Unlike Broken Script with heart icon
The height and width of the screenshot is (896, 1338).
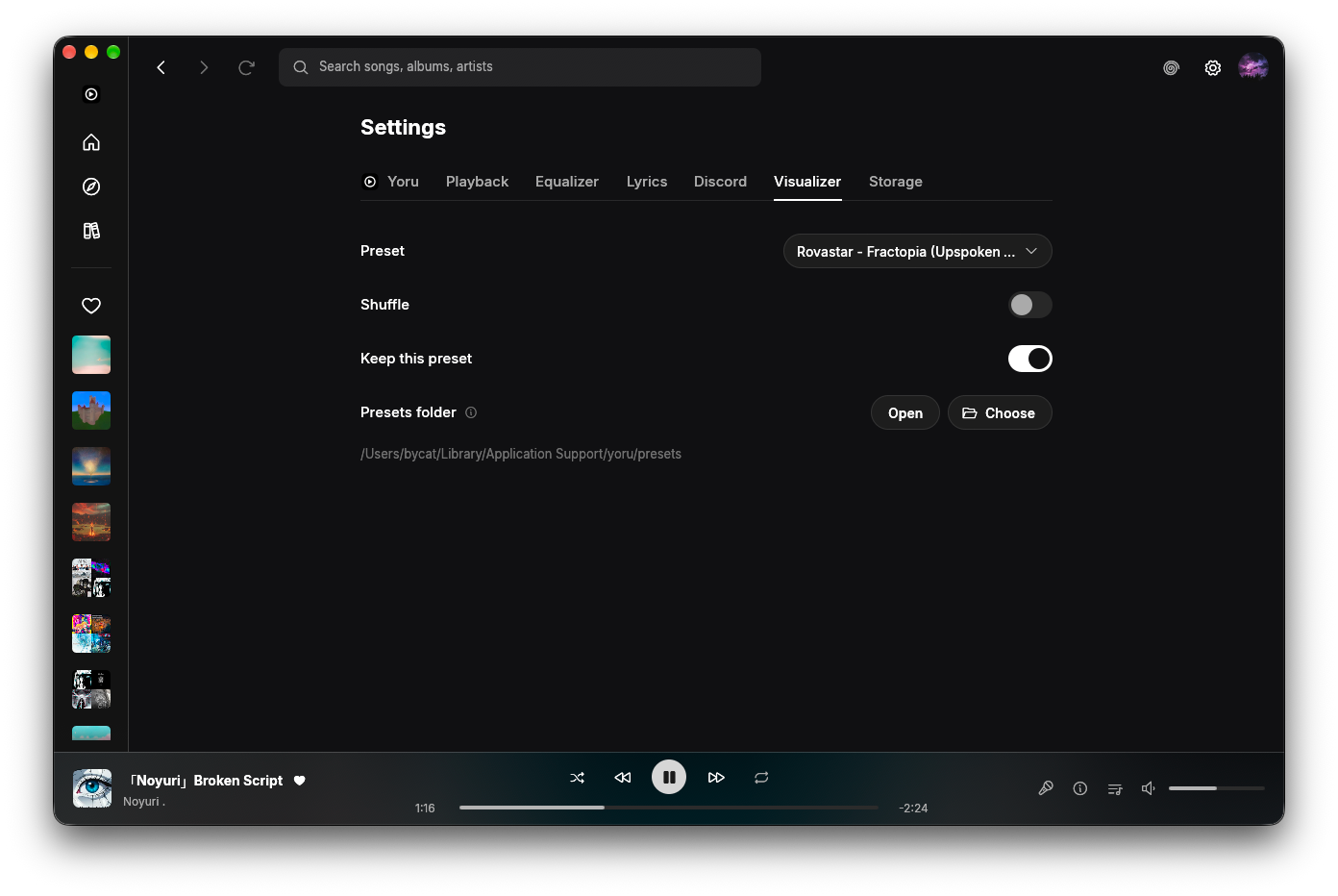pyautogui.click(x=300, y=781)
